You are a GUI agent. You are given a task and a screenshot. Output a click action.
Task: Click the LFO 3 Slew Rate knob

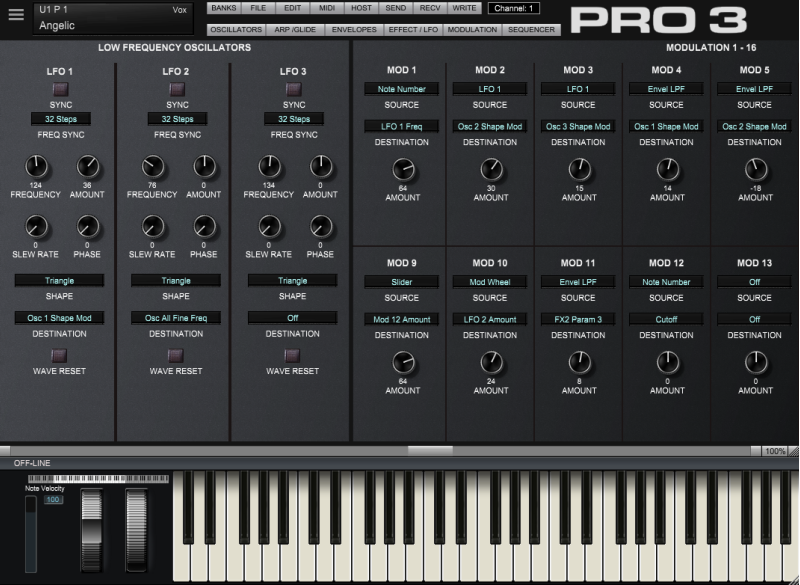click(268, 226)
